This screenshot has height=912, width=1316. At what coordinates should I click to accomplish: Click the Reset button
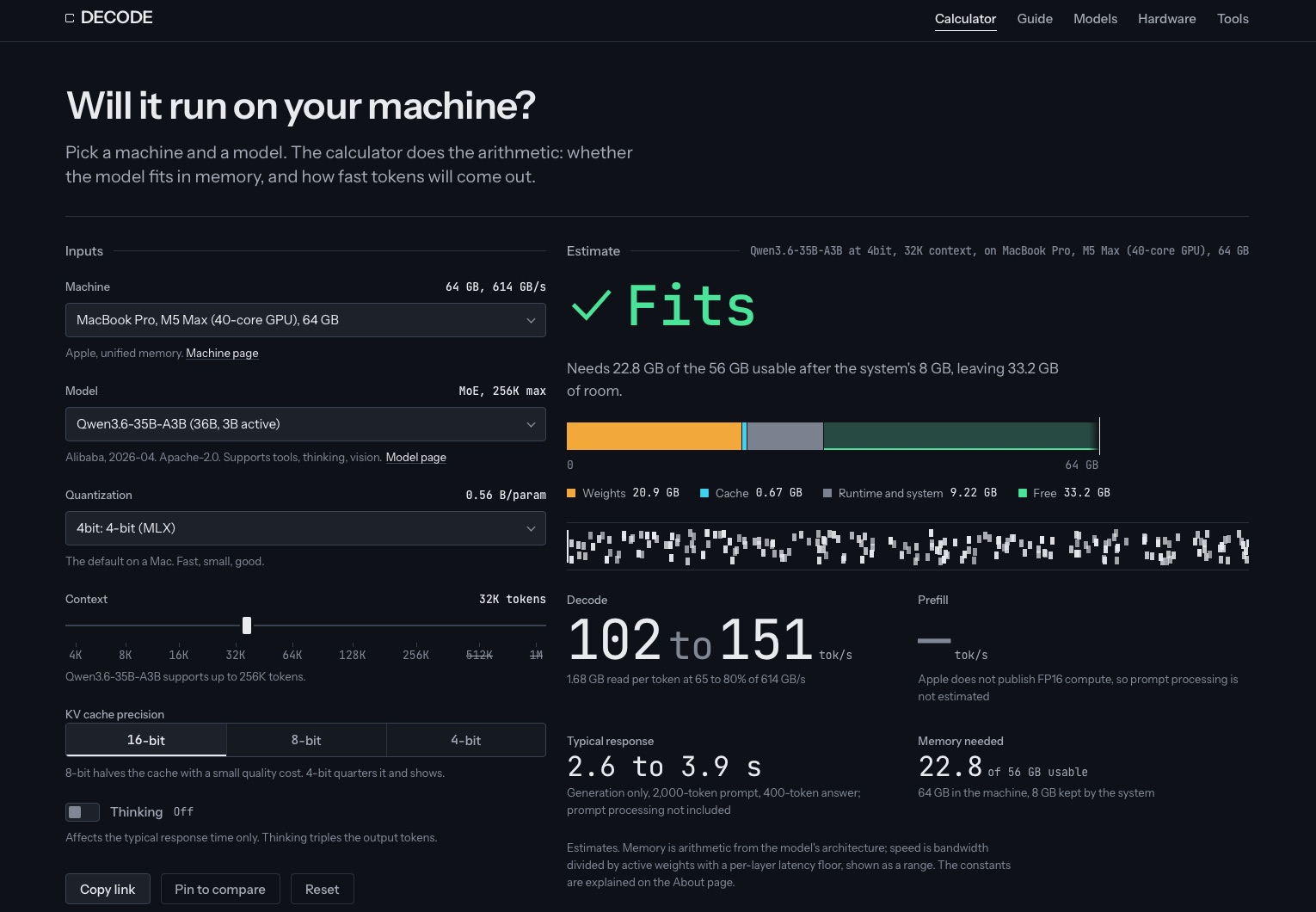pos(323,889)
